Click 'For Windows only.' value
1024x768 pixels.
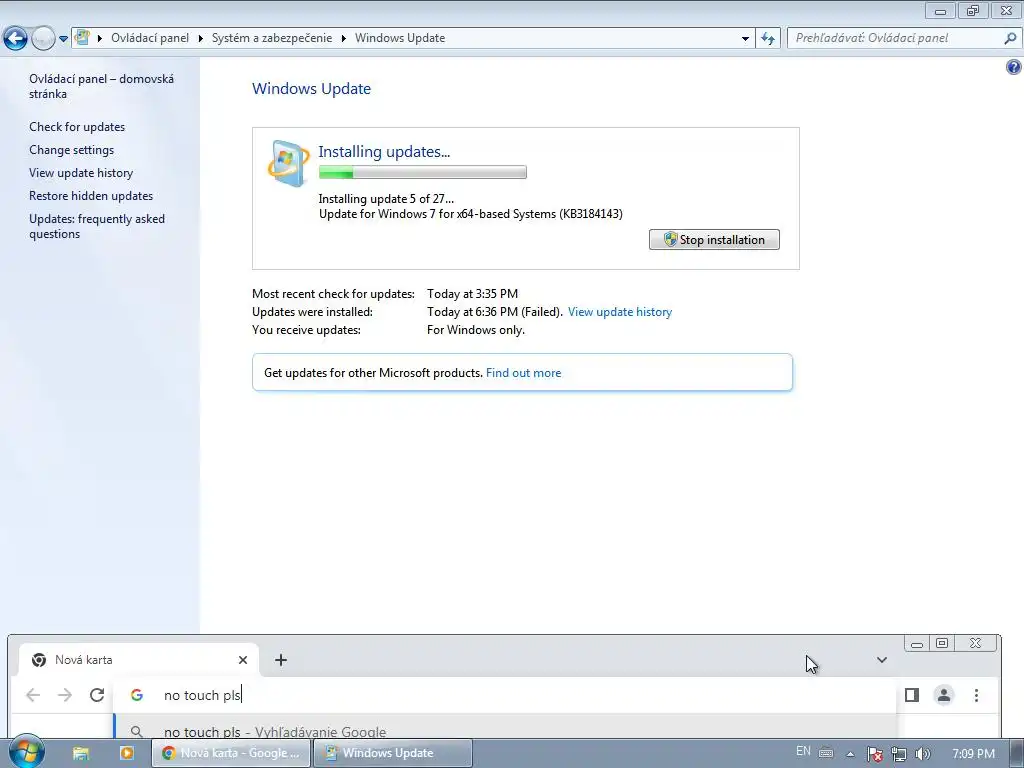pyautogui.click(x=475, y=330)
